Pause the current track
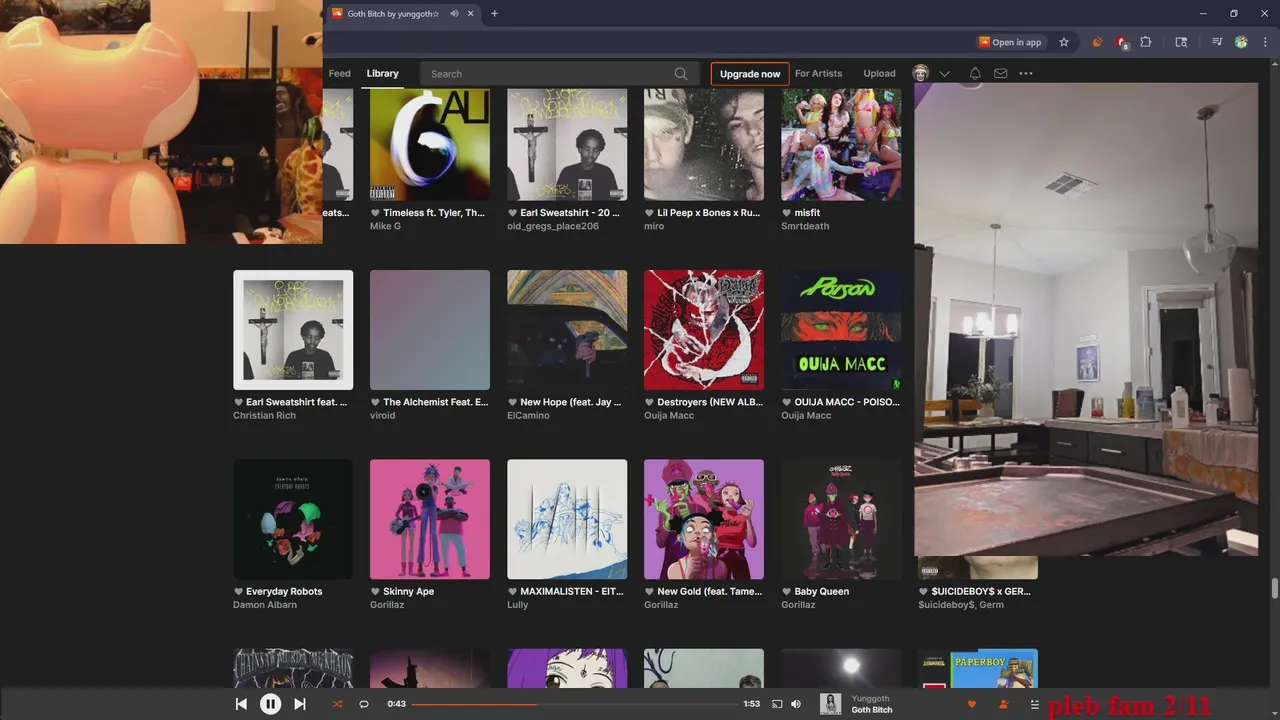1280x720 pixels. tap(270, 704)
